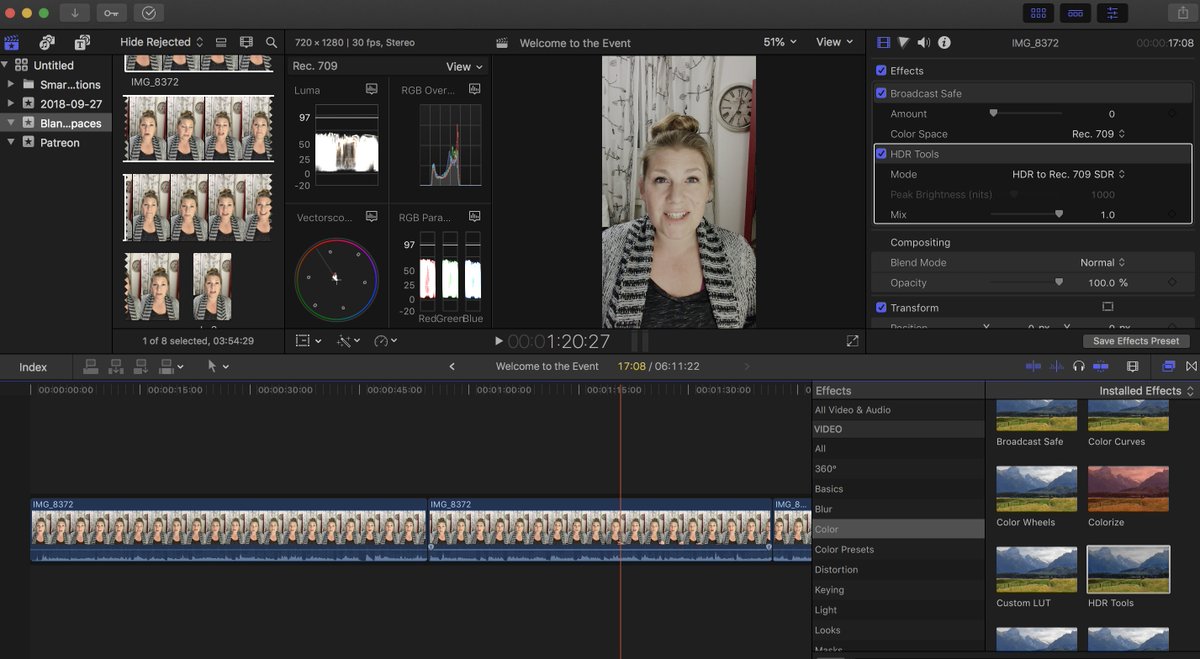Open the timeline Index button
Image resolution: width=1200 pixels, height=659 pixels.
coord(33,367)
